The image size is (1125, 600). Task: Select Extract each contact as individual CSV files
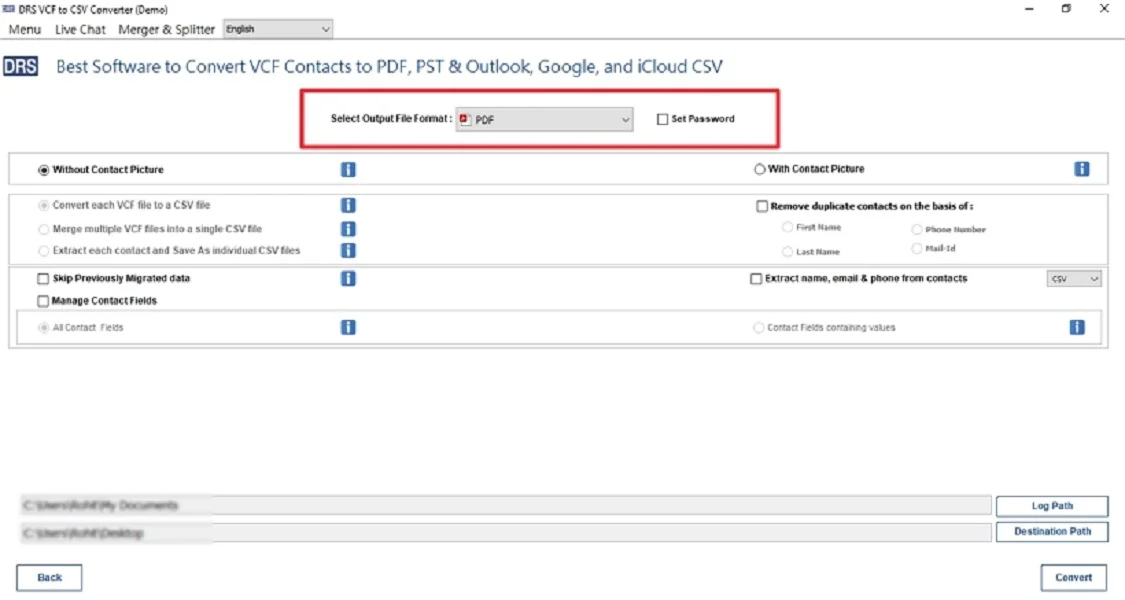(44, 251)
